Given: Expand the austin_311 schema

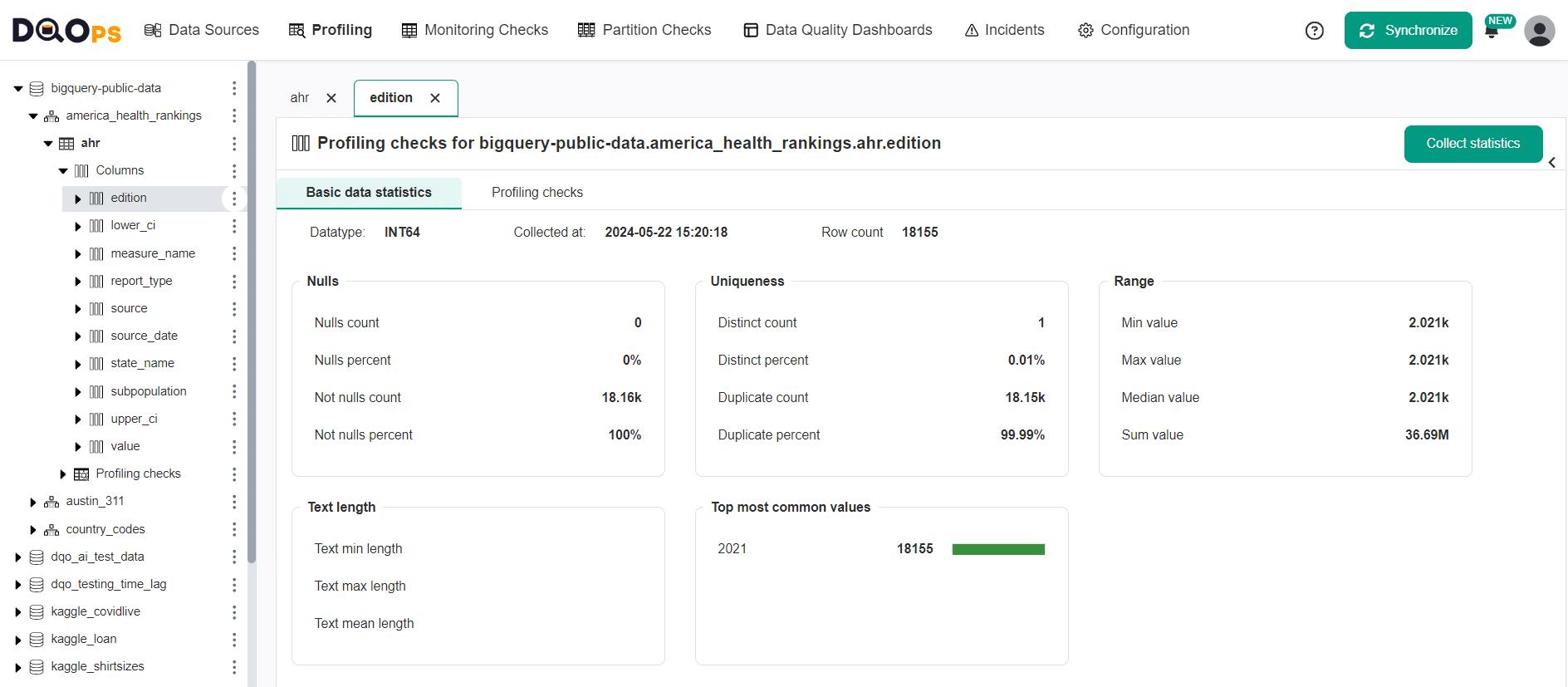Looking at the screenshot, I should pos(33,502).
